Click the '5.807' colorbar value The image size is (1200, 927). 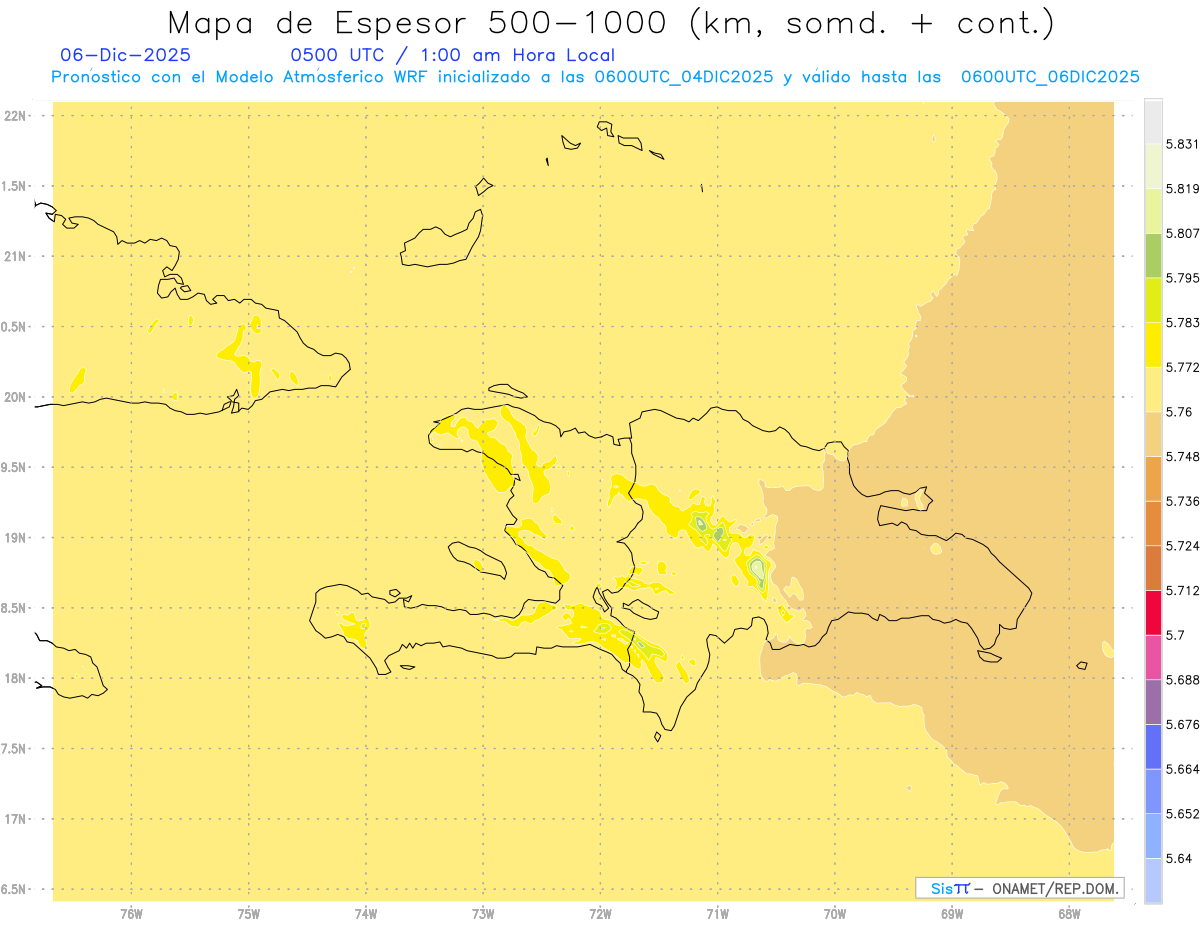click(1182, 233)
